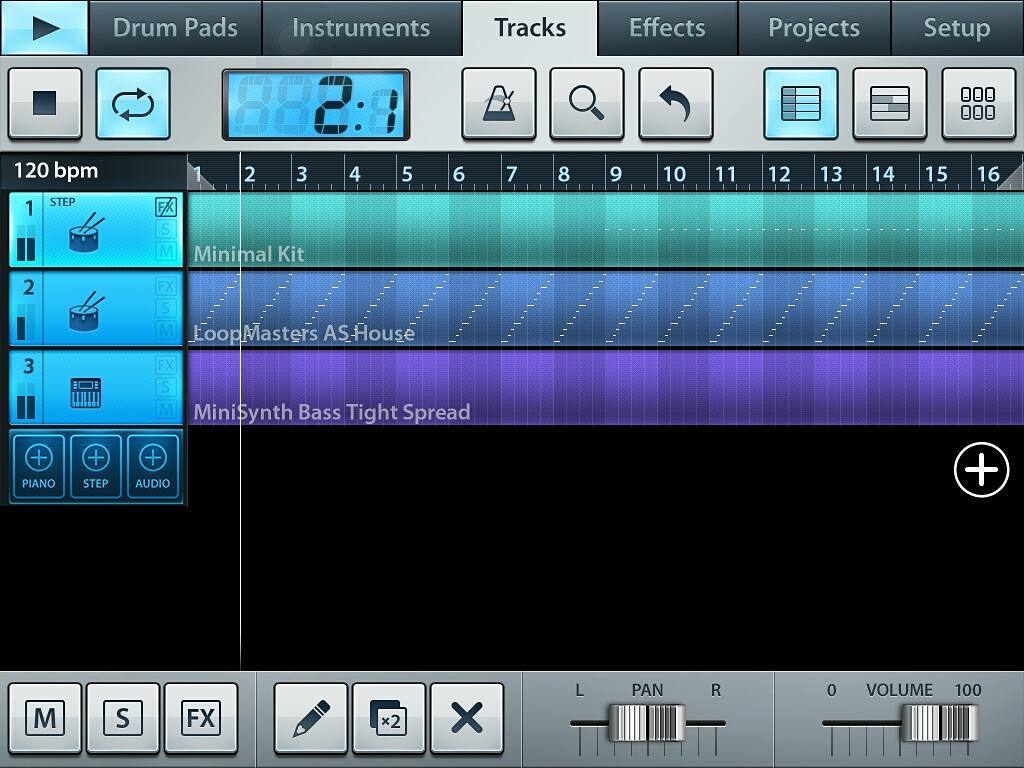
Task: Jump to bar 13 on the ruler
Action: click(831, 174)
